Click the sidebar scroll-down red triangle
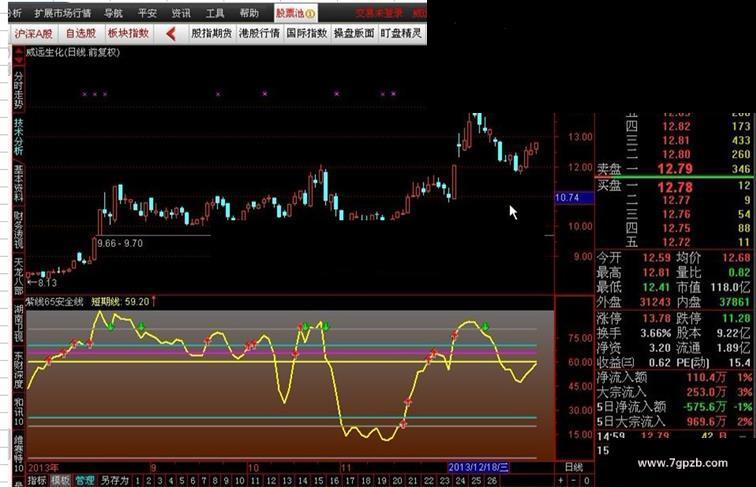The height and width of the screenshot is (487, 756). tap(18, 61)
